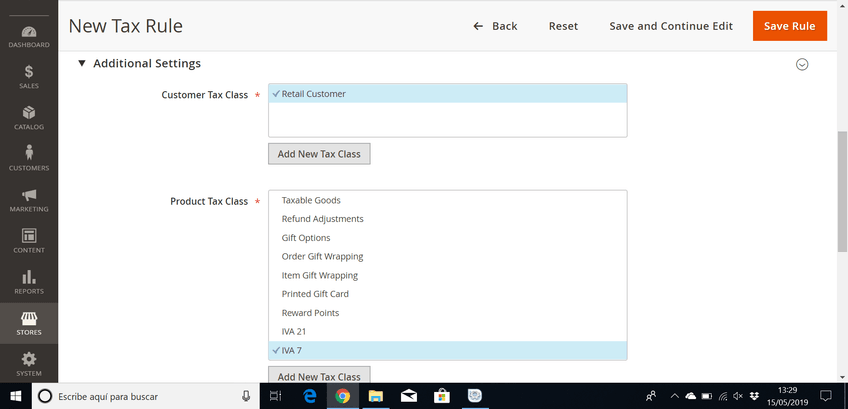Click Save and Continue Edit
The width and height of the screenshot is (848, 409).
(x=670, y=26)
